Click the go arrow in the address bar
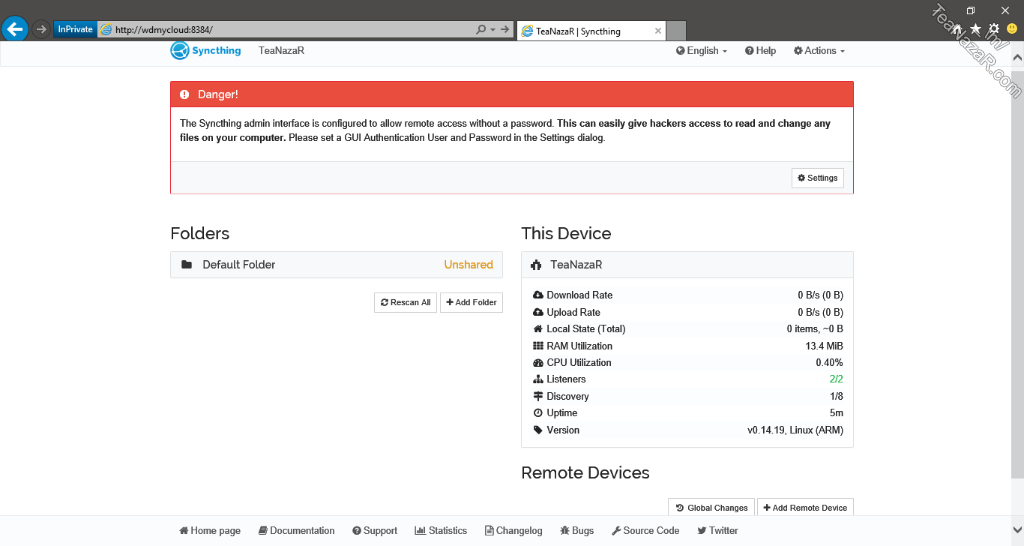Viewport: 1024px width, 546px height. click(505, 29)
